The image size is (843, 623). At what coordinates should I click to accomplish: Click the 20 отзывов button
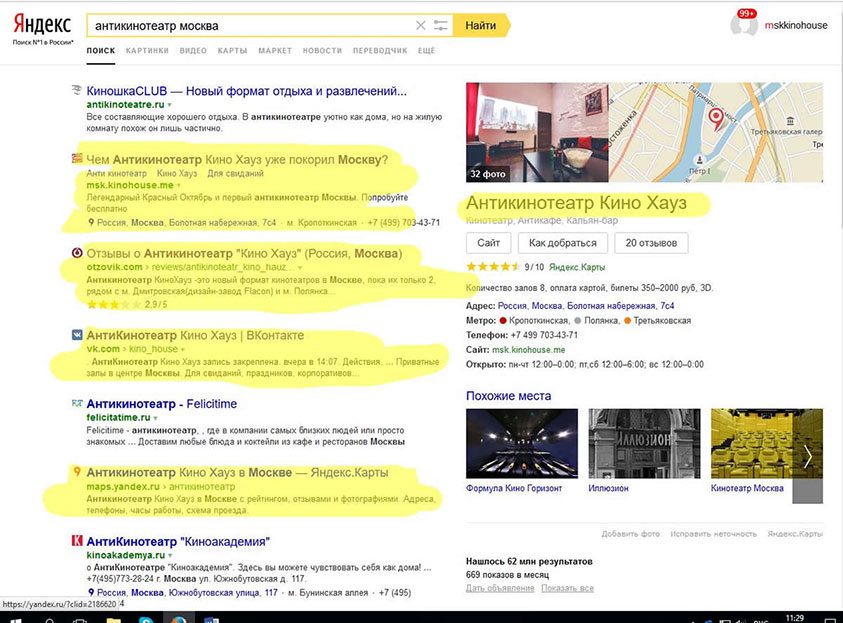pyautogui.click(x=650, y=243)
